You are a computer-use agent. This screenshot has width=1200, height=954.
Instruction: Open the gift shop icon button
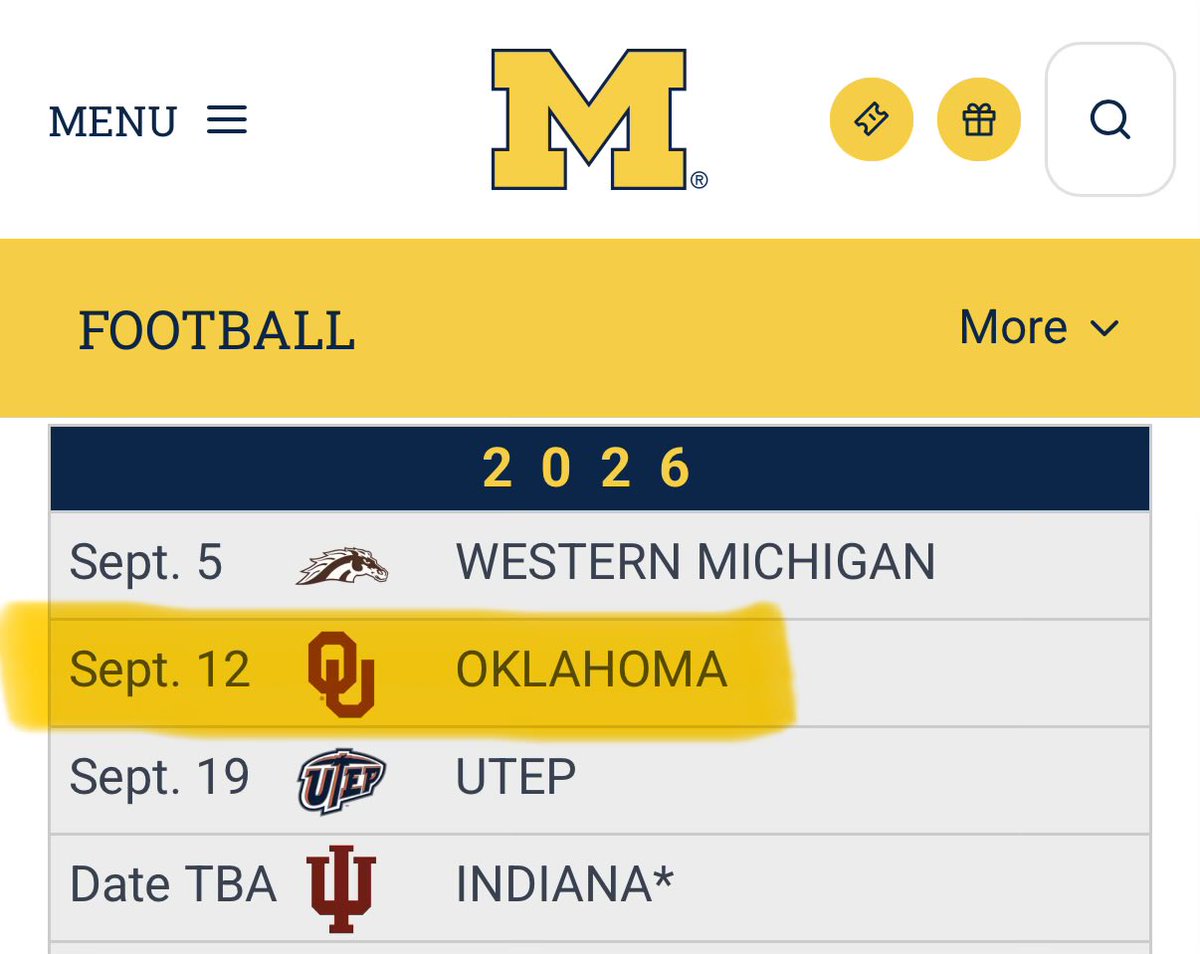click(979, 120)
